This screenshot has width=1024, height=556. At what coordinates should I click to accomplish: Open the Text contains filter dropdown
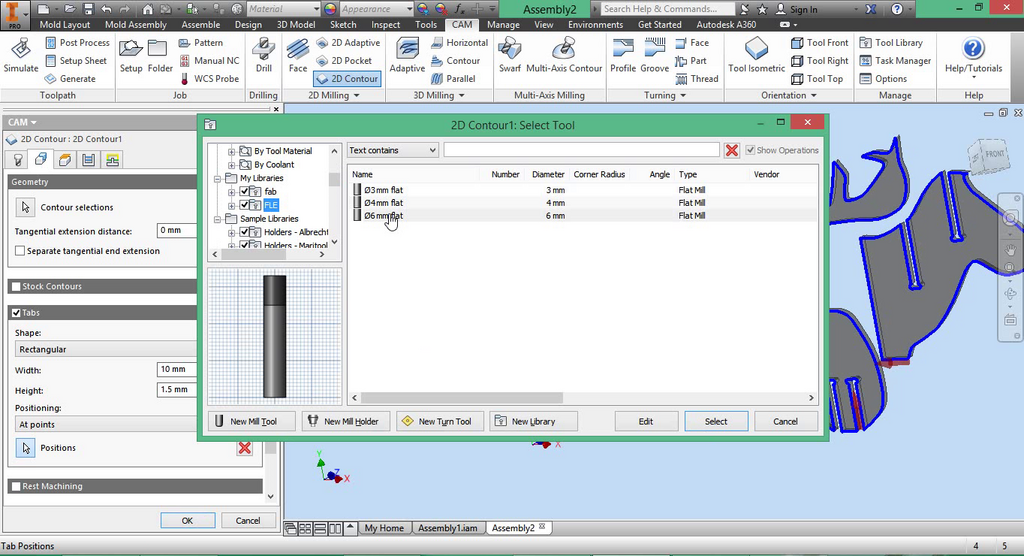tap(392, 150)
